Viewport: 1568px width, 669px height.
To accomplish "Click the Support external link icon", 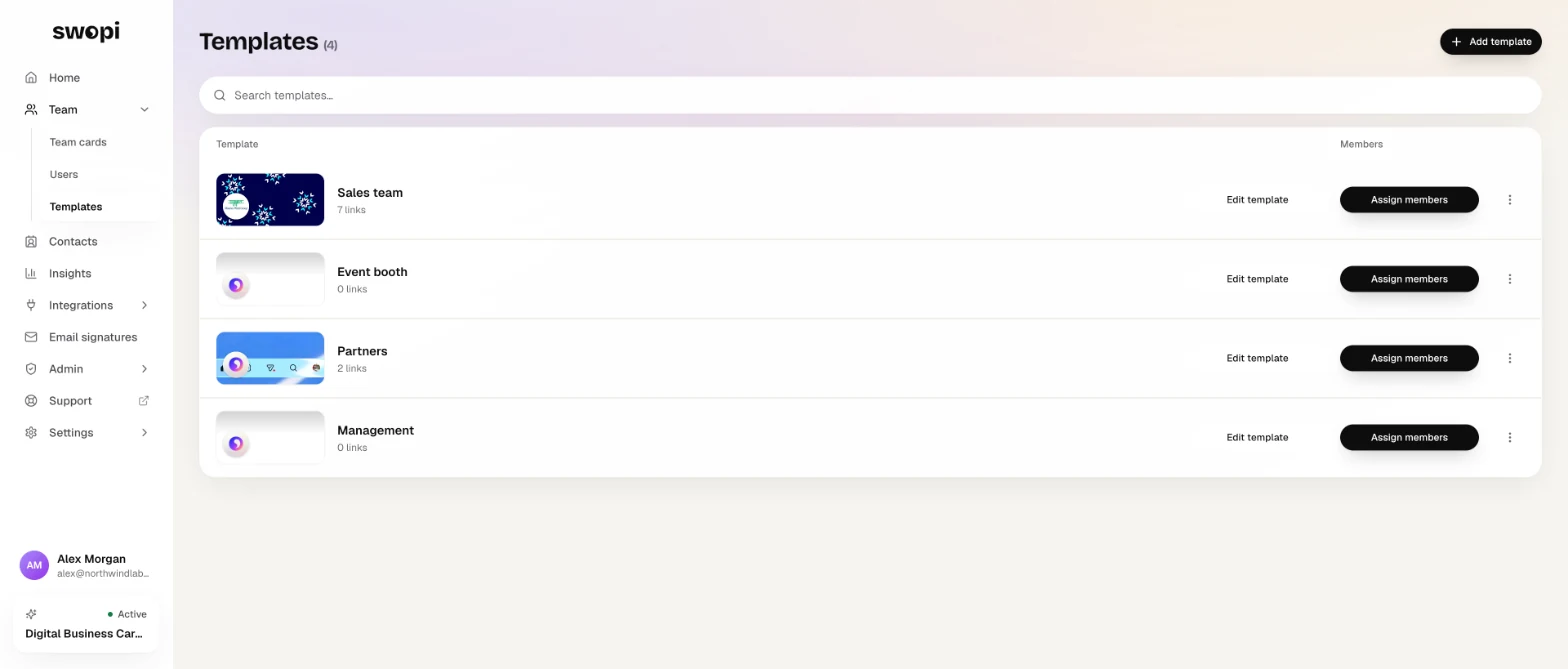I will point(144,401).
